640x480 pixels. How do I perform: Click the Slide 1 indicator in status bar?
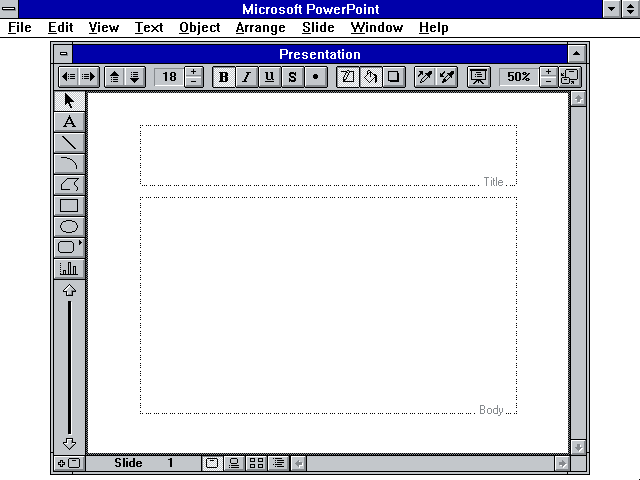coord(144,463)
